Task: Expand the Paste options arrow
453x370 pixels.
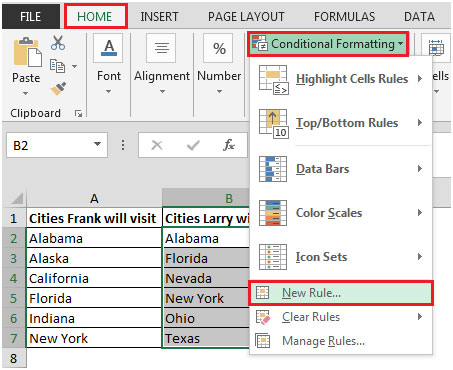Action: tap(26, 94)
